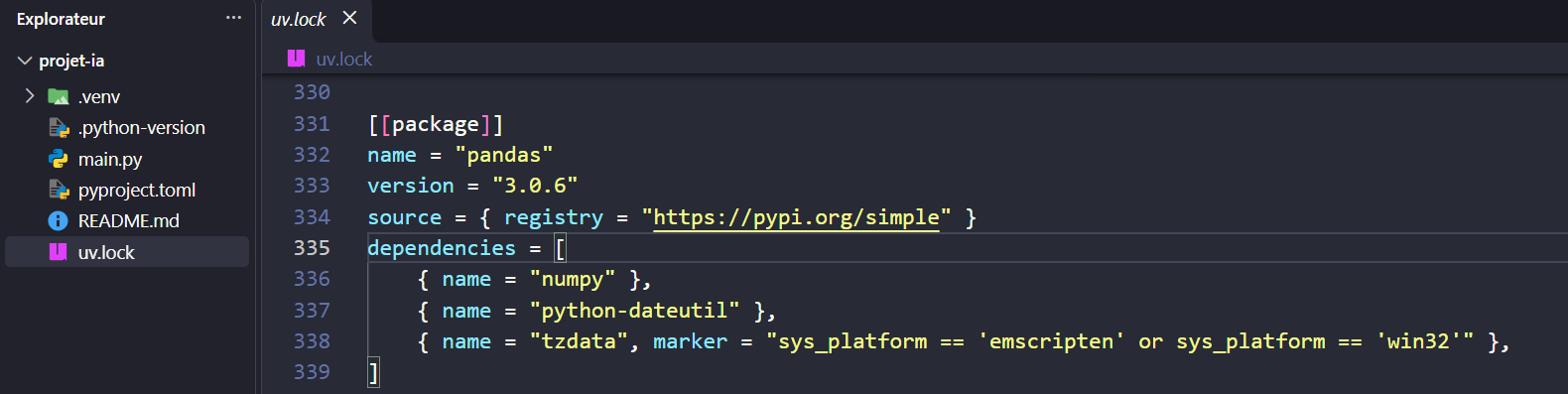Select uv.lock in the explorer tree
Screen dimensions: 1568x394
127,252
